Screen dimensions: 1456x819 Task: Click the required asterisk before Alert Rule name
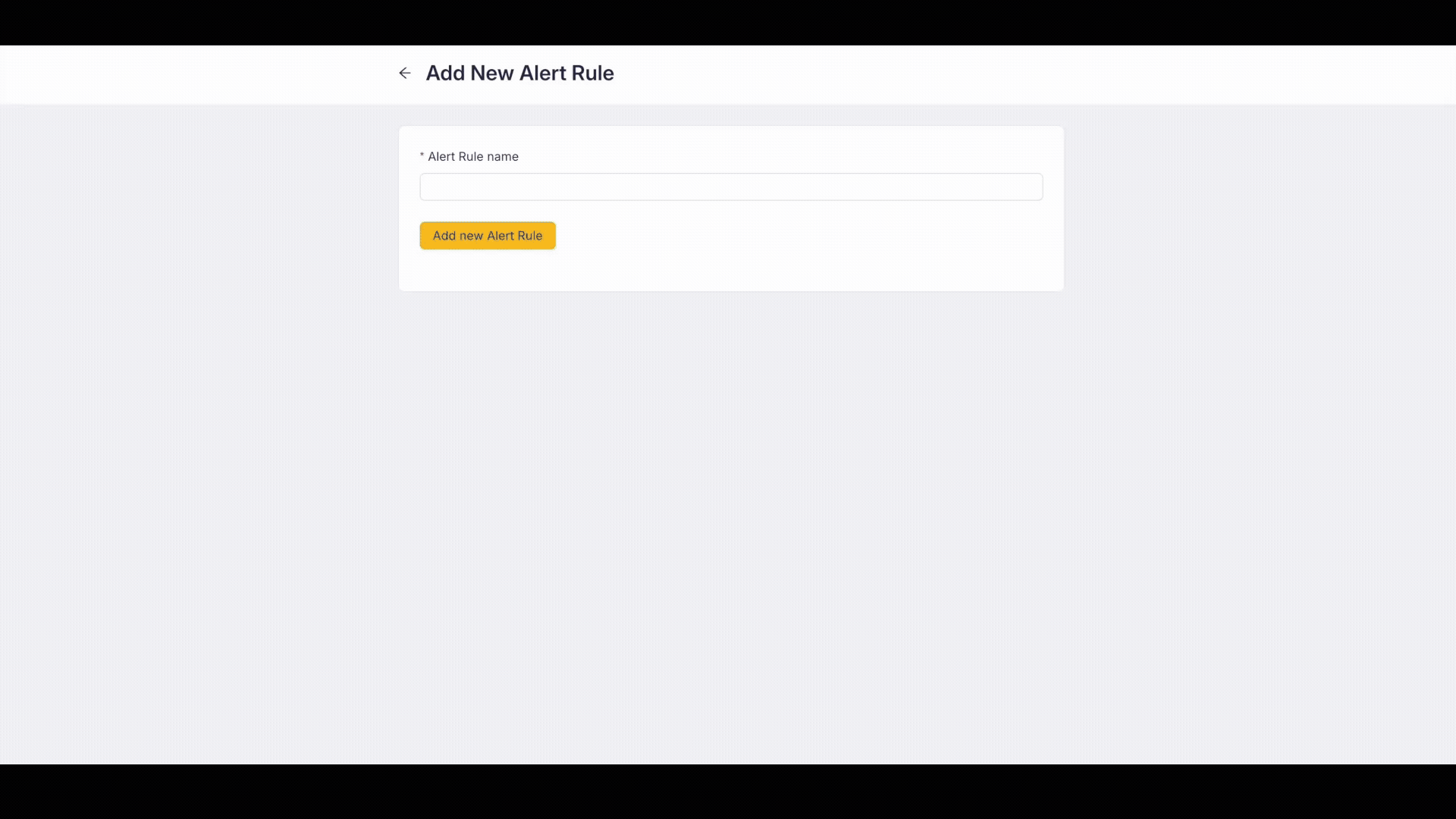422,156
